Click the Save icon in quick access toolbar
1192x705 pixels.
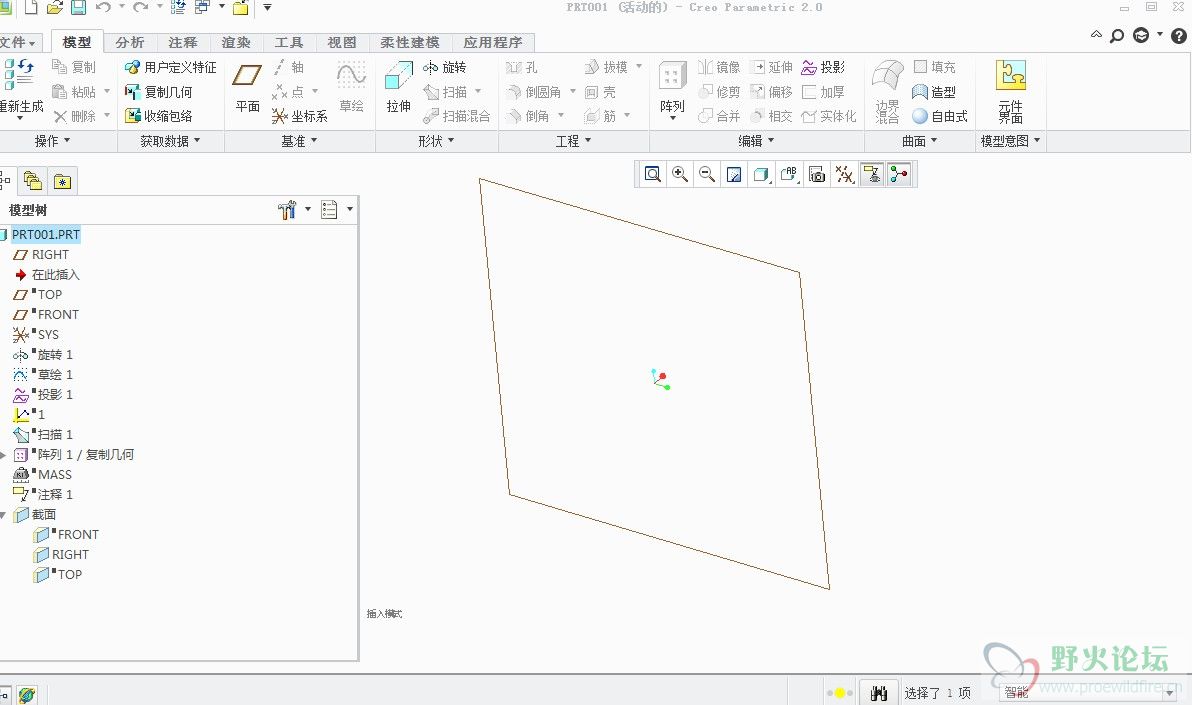pyautogui.click(x=78, y=8)
